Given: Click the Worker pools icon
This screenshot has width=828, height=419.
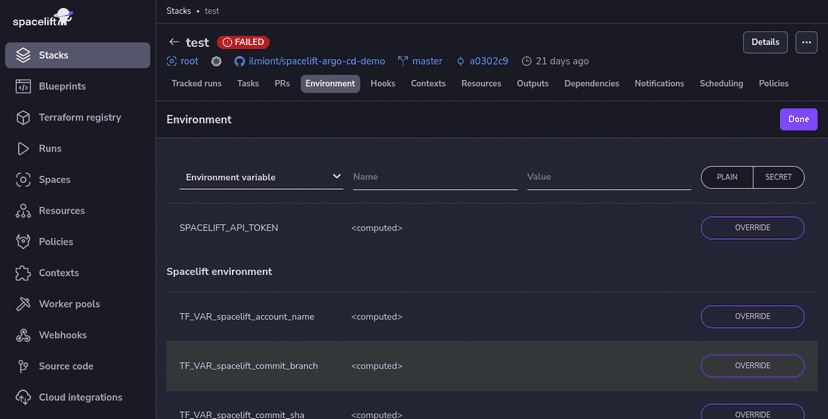Looking at the screenshot, I should (x=23, y=304).
